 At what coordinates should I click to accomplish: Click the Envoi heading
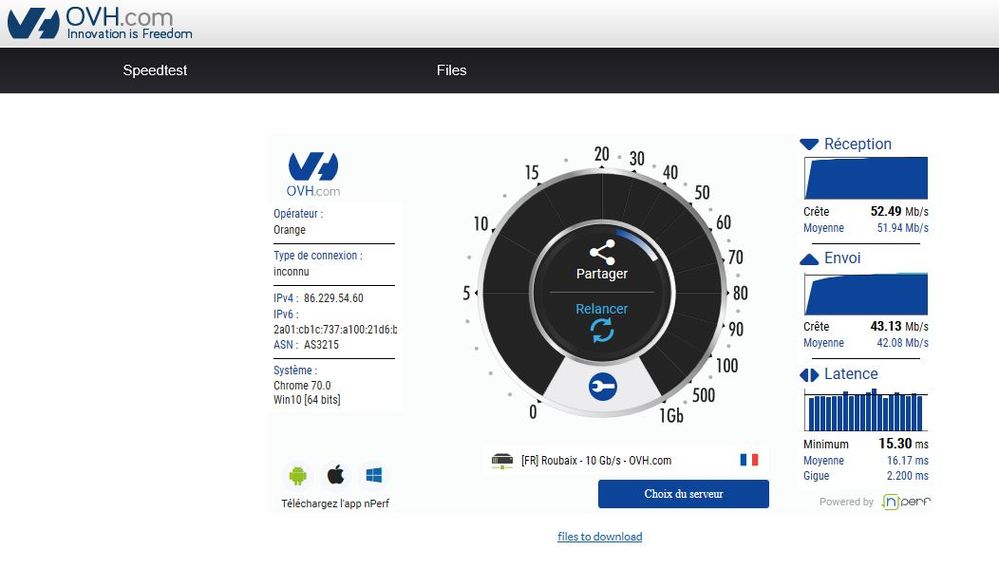tap(842, 258)
